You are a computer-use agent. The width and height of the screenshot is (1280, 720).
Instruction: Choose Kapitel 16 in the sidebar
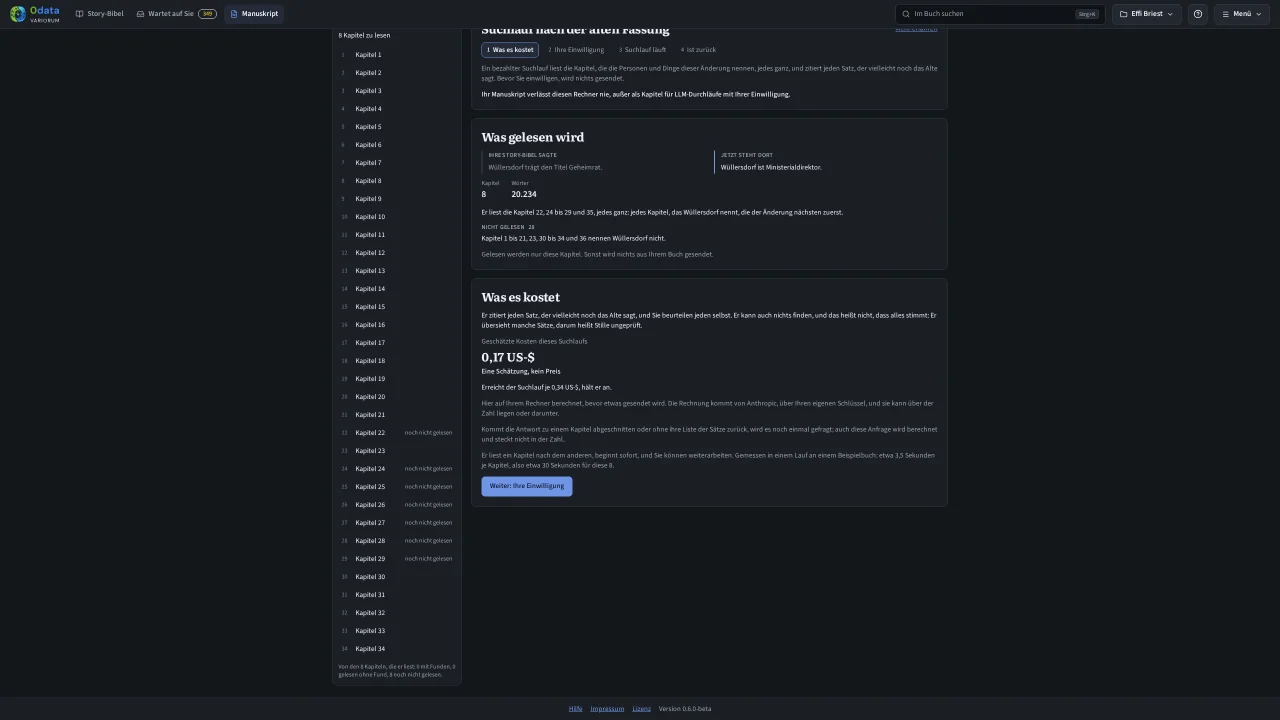coord(397,325)
